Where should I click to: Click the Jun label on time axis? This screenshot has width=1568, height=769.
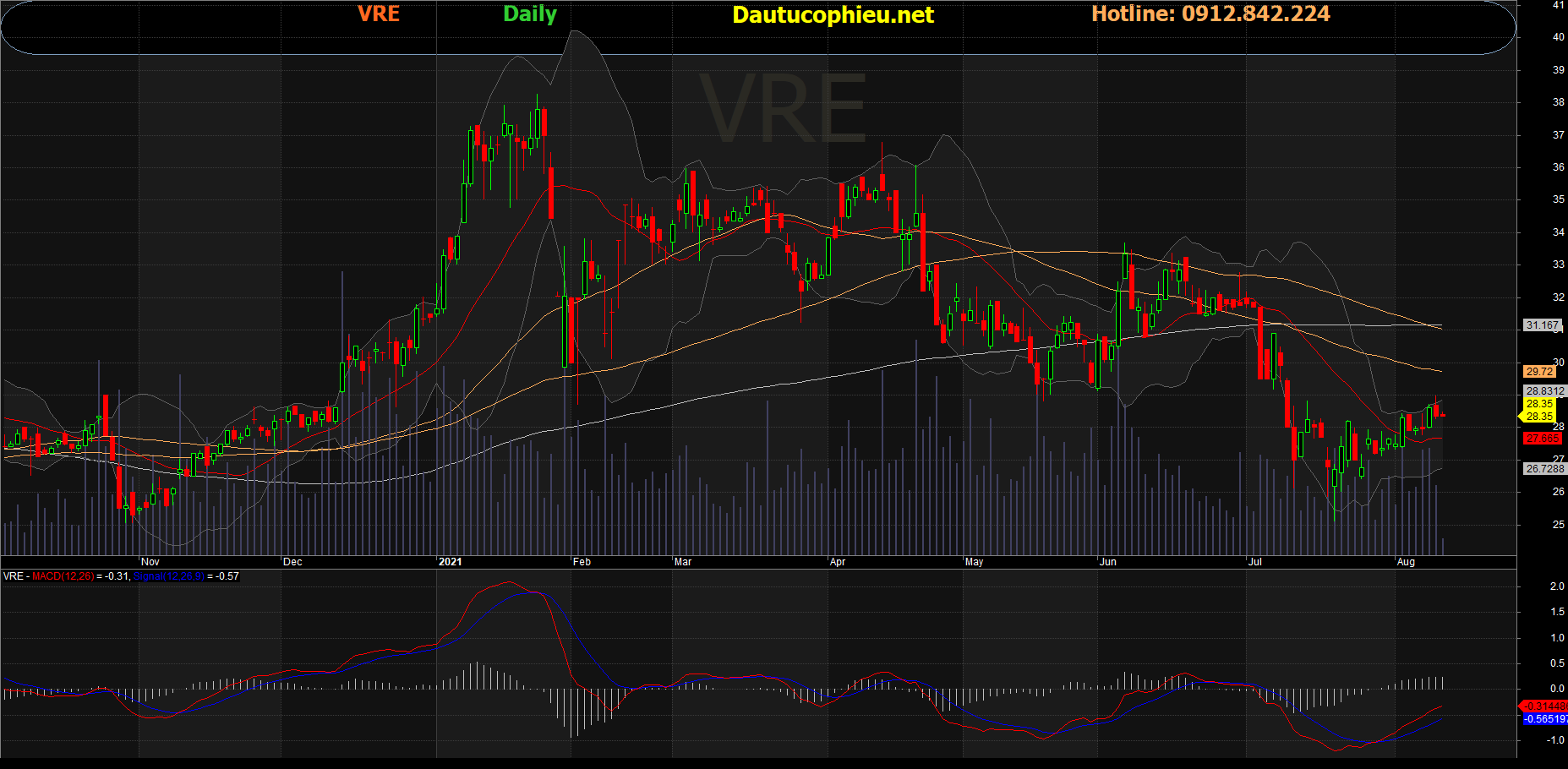click(1108, 562)
